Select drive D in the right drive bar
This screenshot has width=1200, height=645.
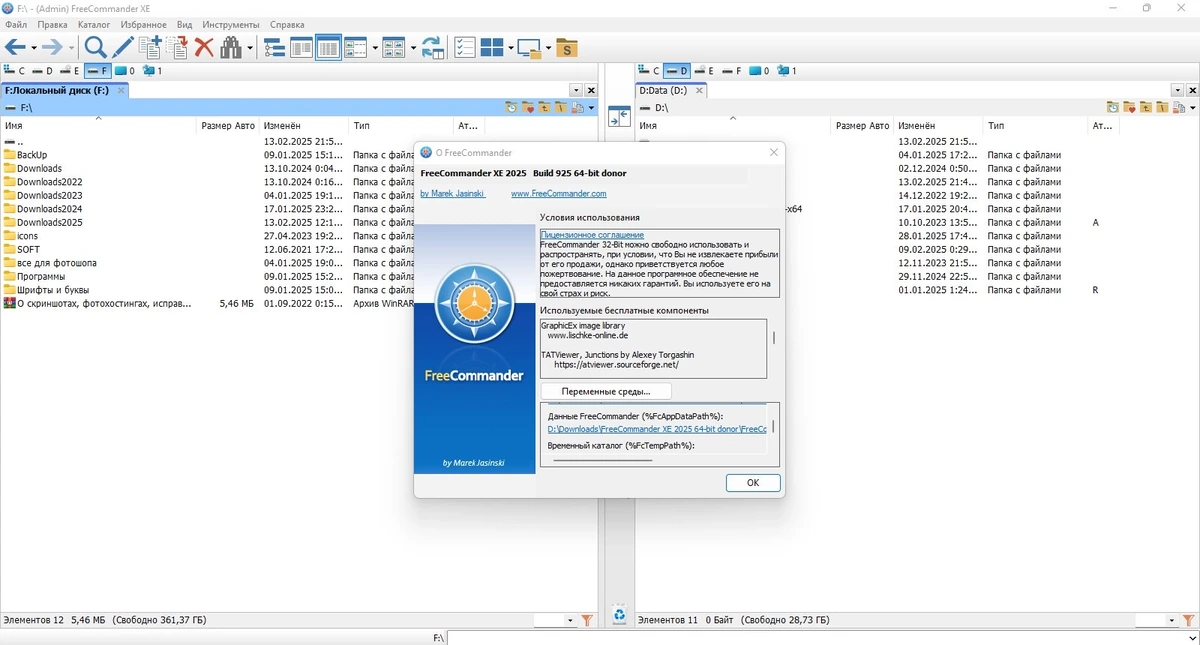(x=677, y=71)
